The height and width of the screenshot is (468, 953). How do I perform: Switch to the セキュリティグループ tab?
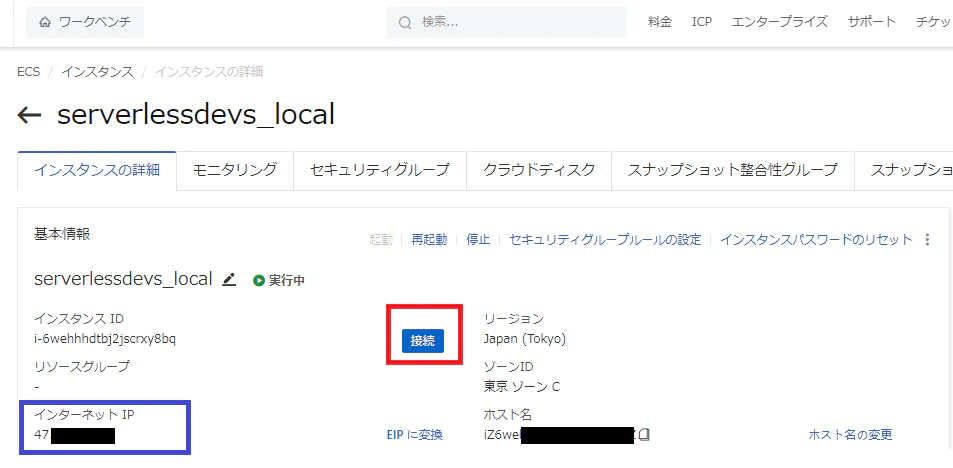point(380,170)
